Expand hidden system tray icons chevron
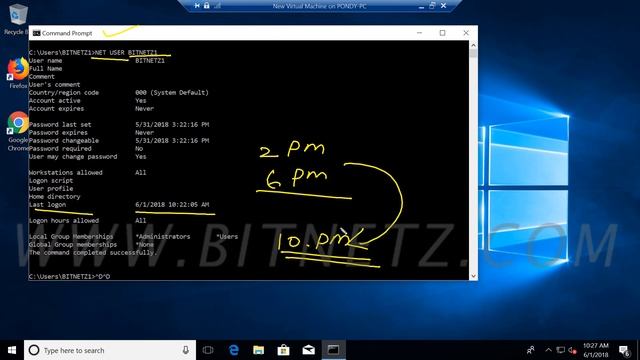The width and height of the screenshot is (640, 360). tap(549, 350)
